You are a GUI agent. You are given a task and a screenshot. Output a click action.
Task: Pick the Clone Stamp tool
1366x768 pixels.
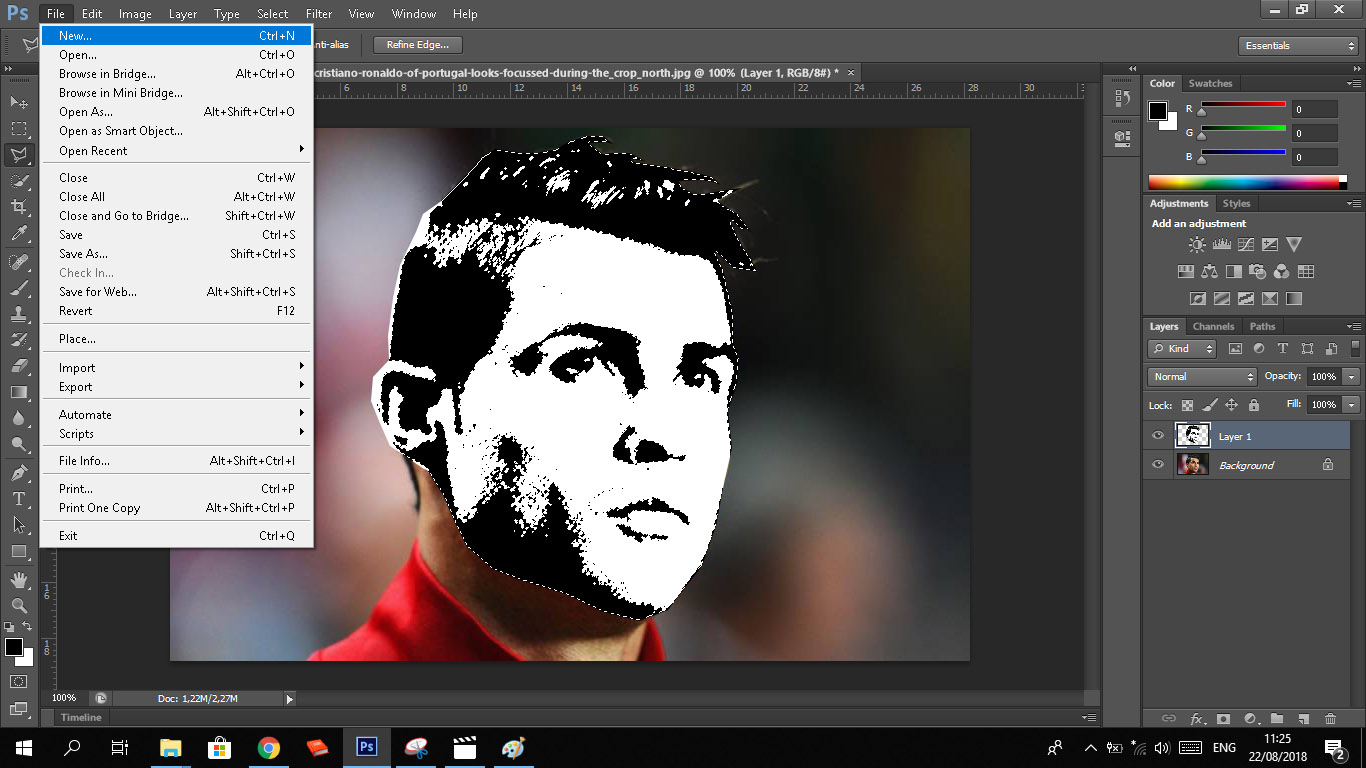pyautogui.click(x=19, y=313)
